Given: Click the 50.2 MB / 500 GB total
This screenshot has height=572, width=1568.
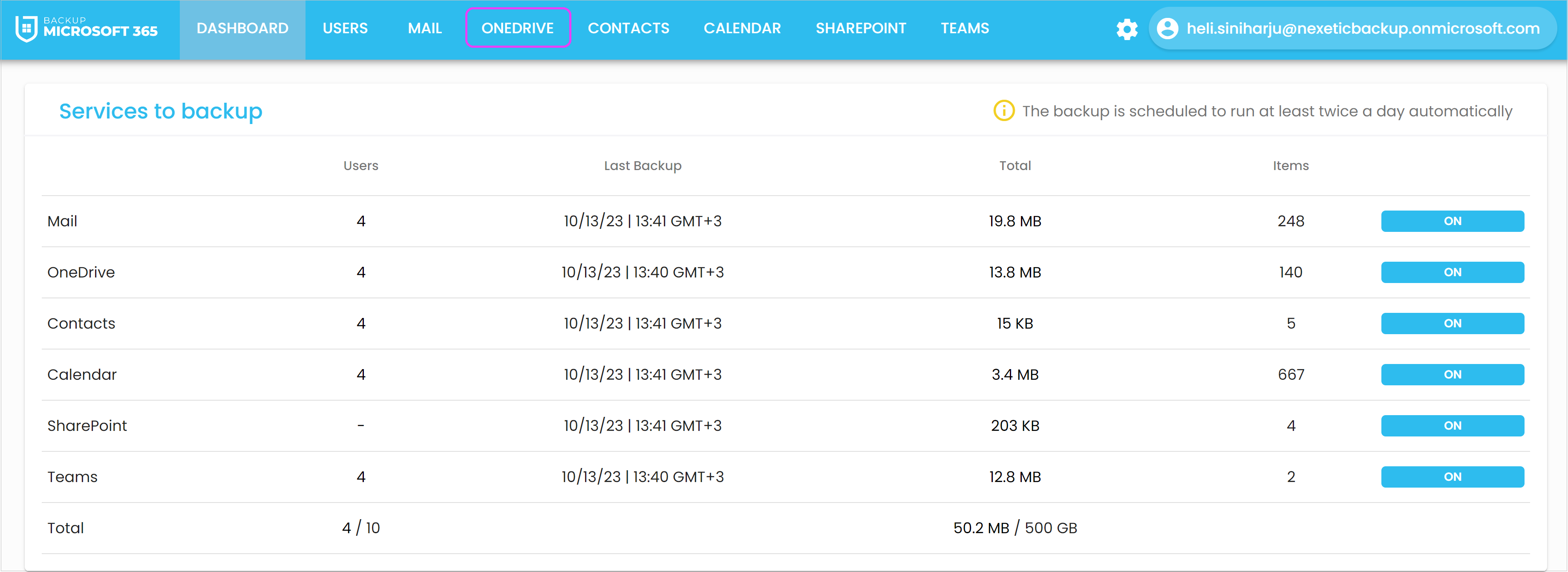Looking at the screenshot, I should (x=1015, y=528).
